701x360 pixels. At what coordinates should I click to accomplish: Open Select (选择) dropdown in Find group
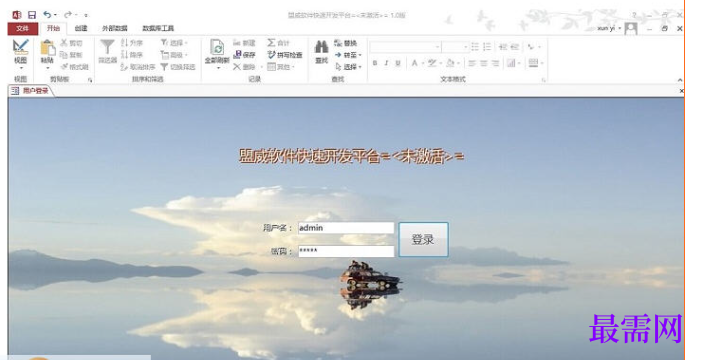click(348, 67)
